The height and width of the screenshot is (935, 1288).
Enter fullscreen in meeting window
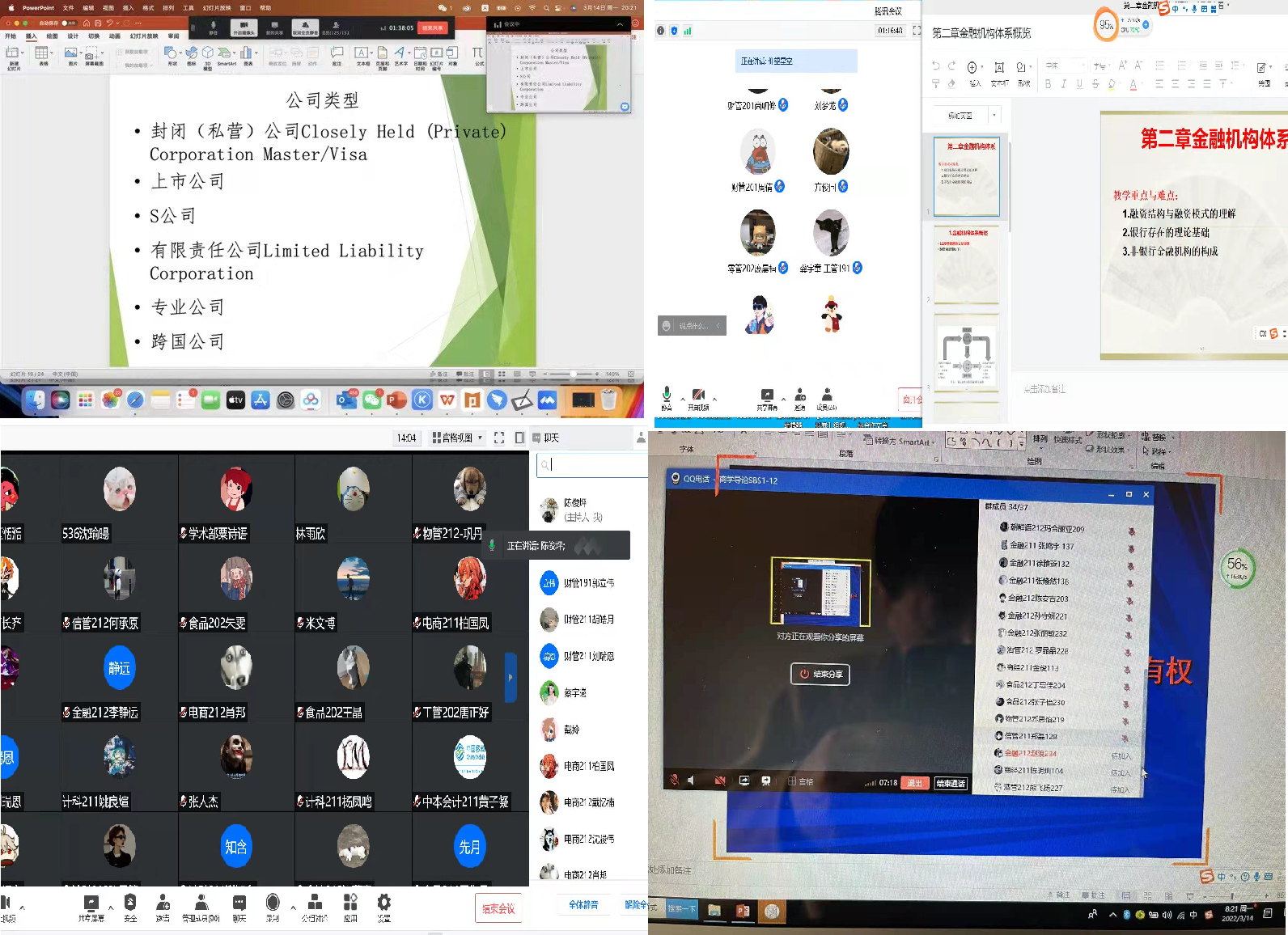coord(499,438)
